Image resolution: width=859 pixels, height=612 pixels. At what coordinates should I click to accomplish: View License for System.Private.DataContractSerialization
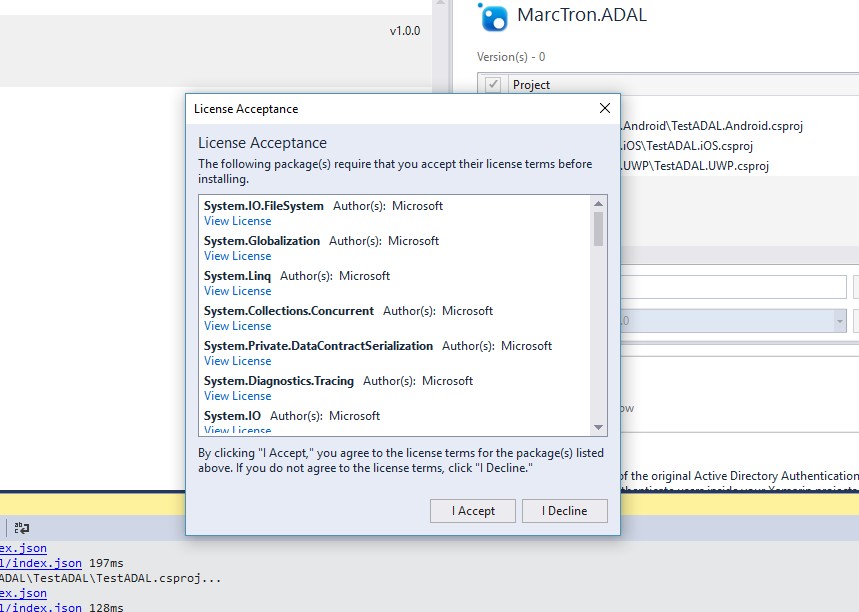(x=237, y=361)
